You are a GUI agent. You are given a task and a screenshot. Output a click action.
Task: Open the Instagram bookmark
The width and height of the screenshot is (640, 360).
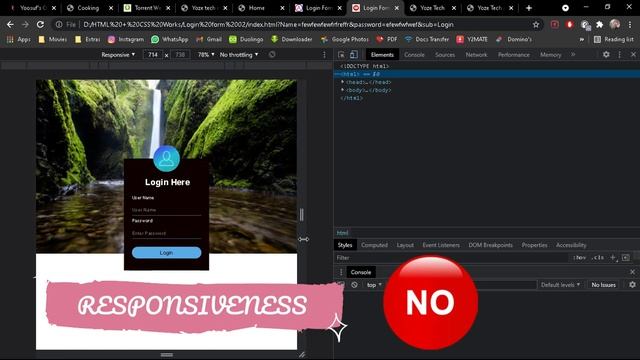point(126,39)
